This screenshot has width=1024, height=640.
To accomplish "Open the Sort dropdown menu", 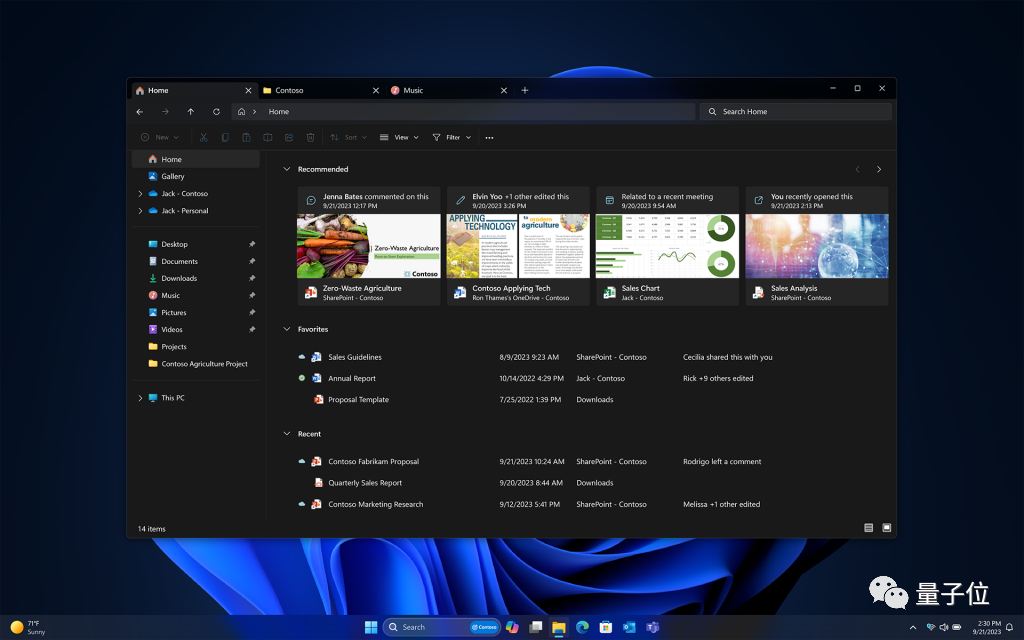I will [349, 137].
